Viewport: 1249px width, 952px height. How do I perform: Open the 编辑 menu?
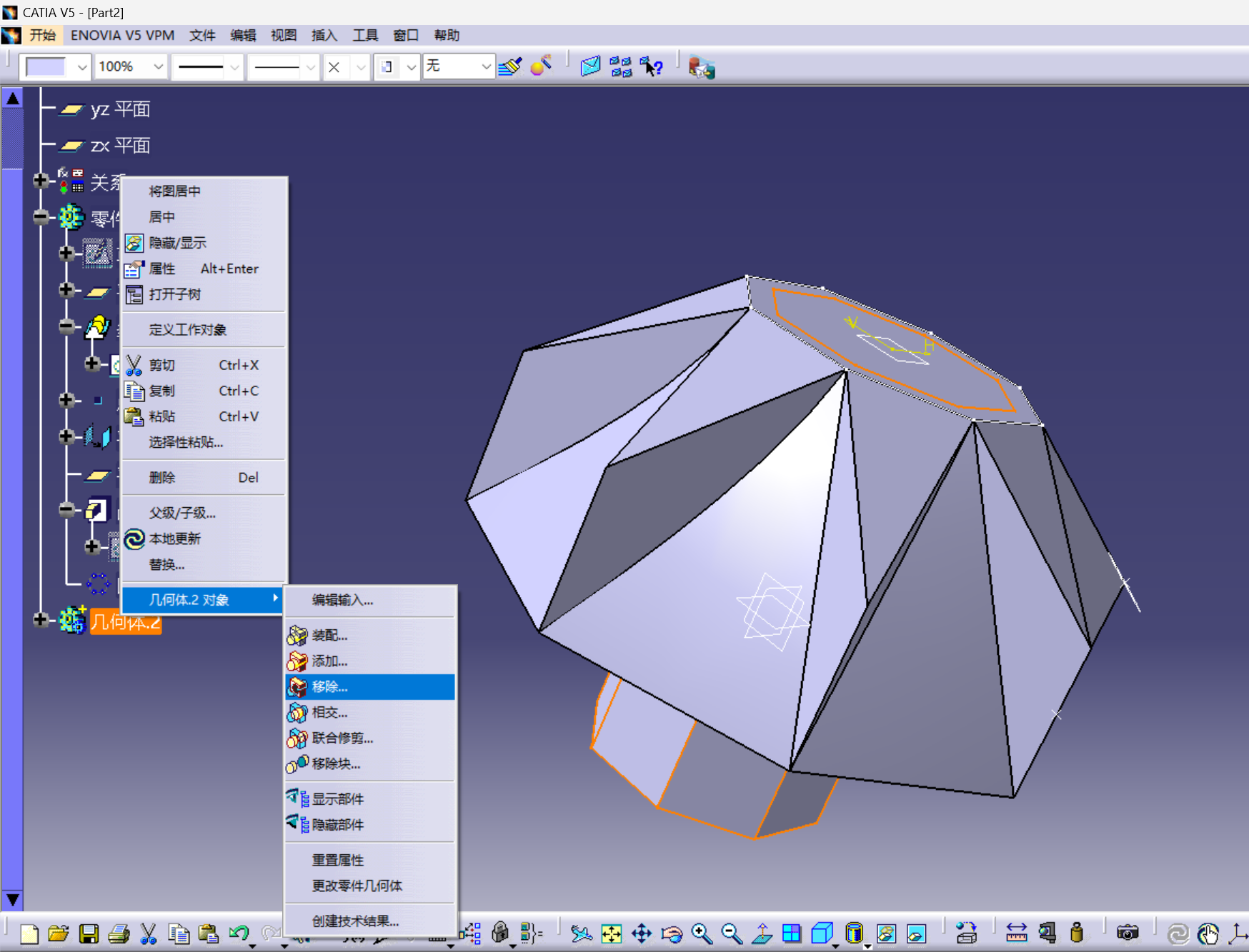click(x=243, y=35)
